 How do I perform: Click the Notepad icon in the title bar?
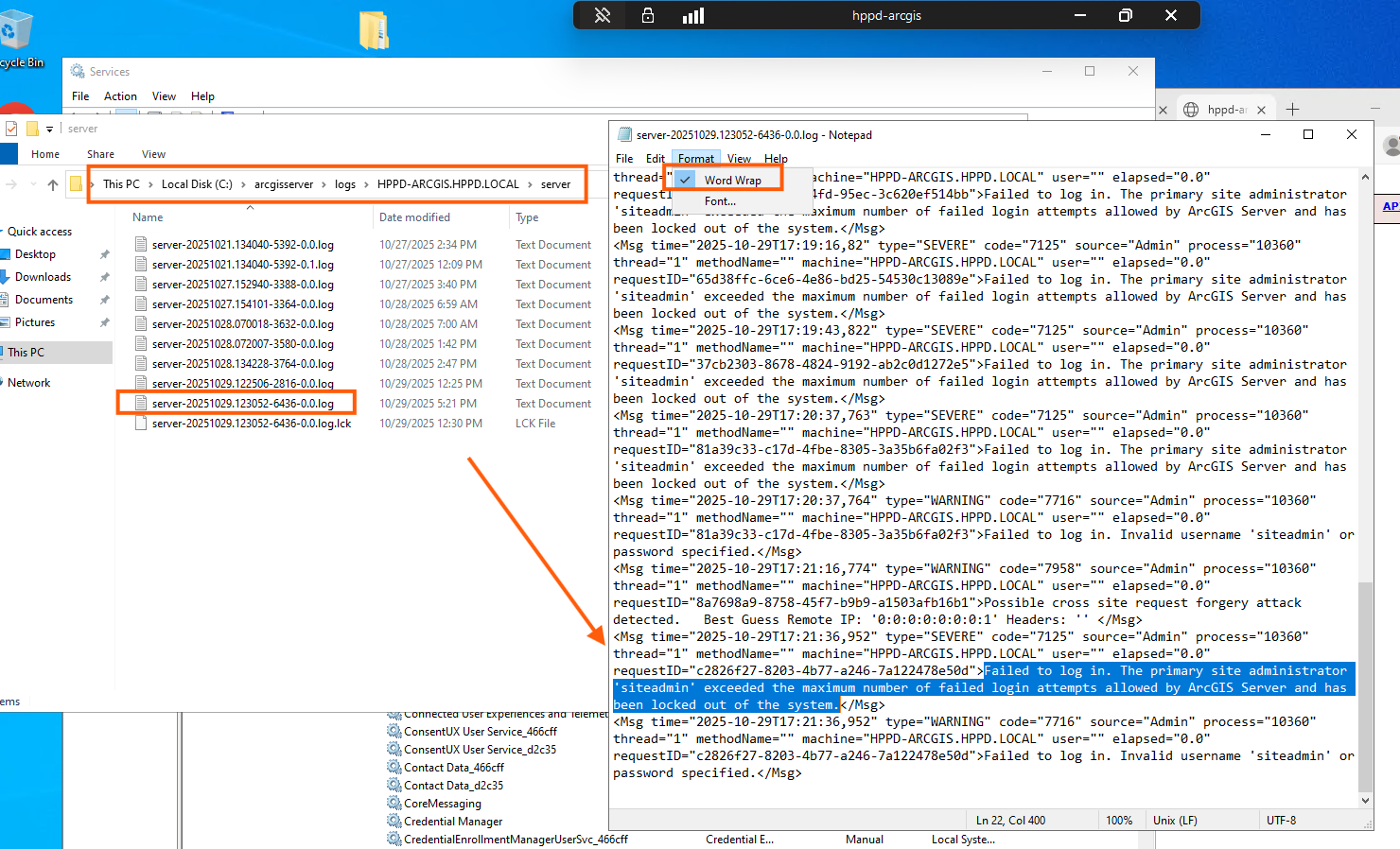coord(624,135)
